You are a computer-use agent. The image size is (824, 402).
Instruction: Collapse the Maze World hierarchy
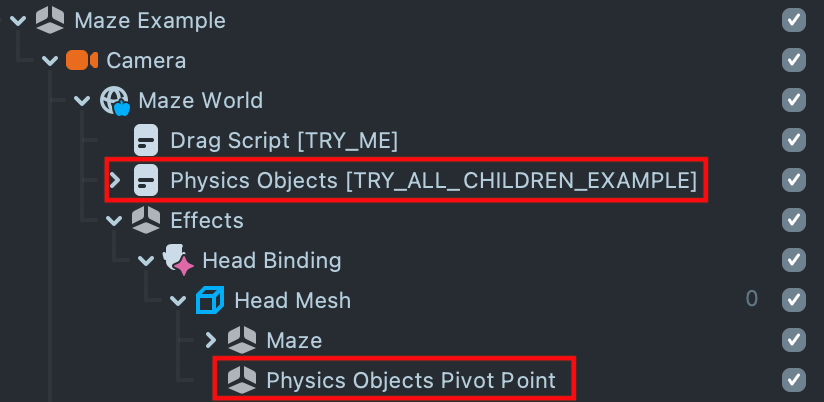[x=83, y=100]
